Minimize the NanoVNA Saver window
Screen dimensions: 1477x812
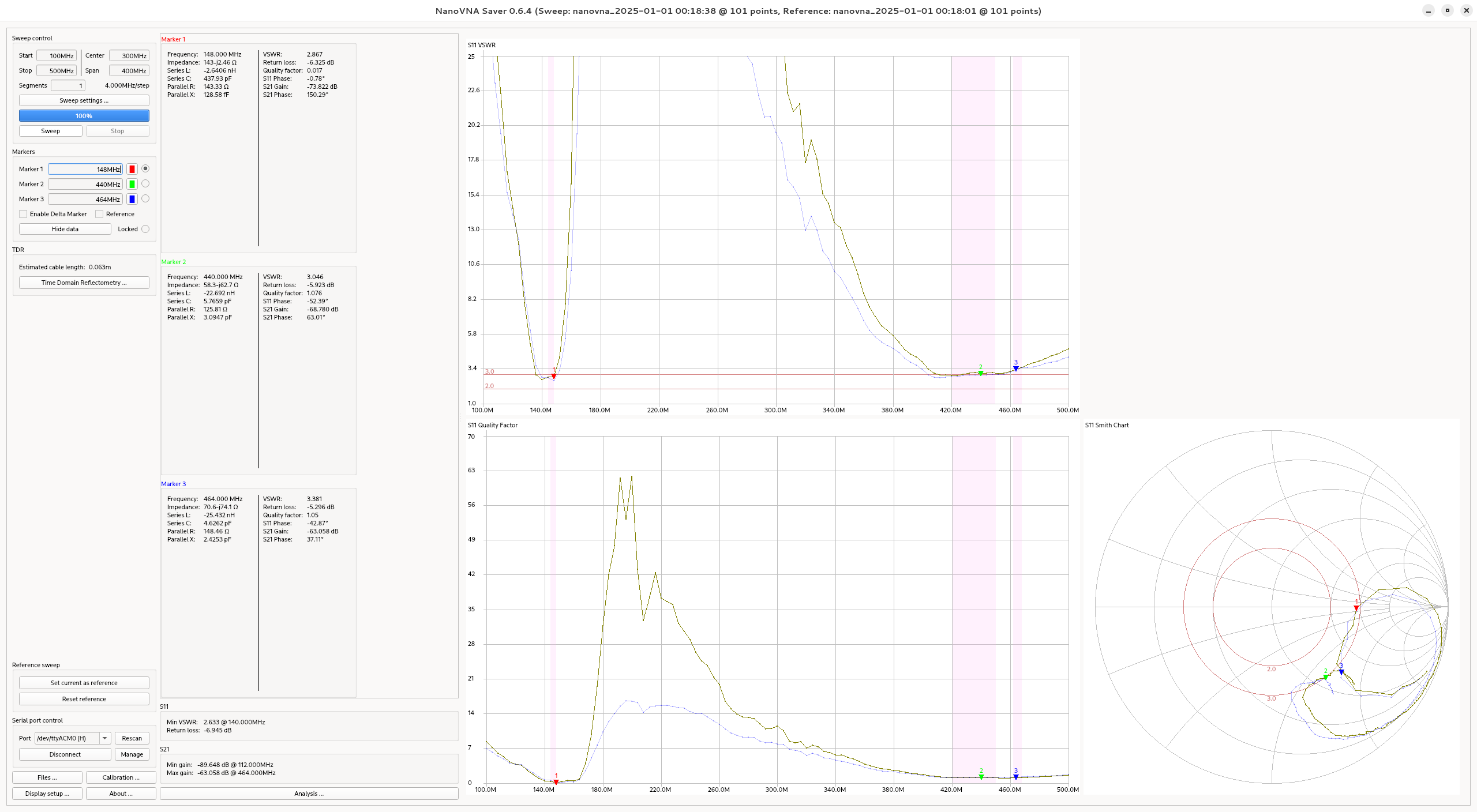click(1429, 10)
